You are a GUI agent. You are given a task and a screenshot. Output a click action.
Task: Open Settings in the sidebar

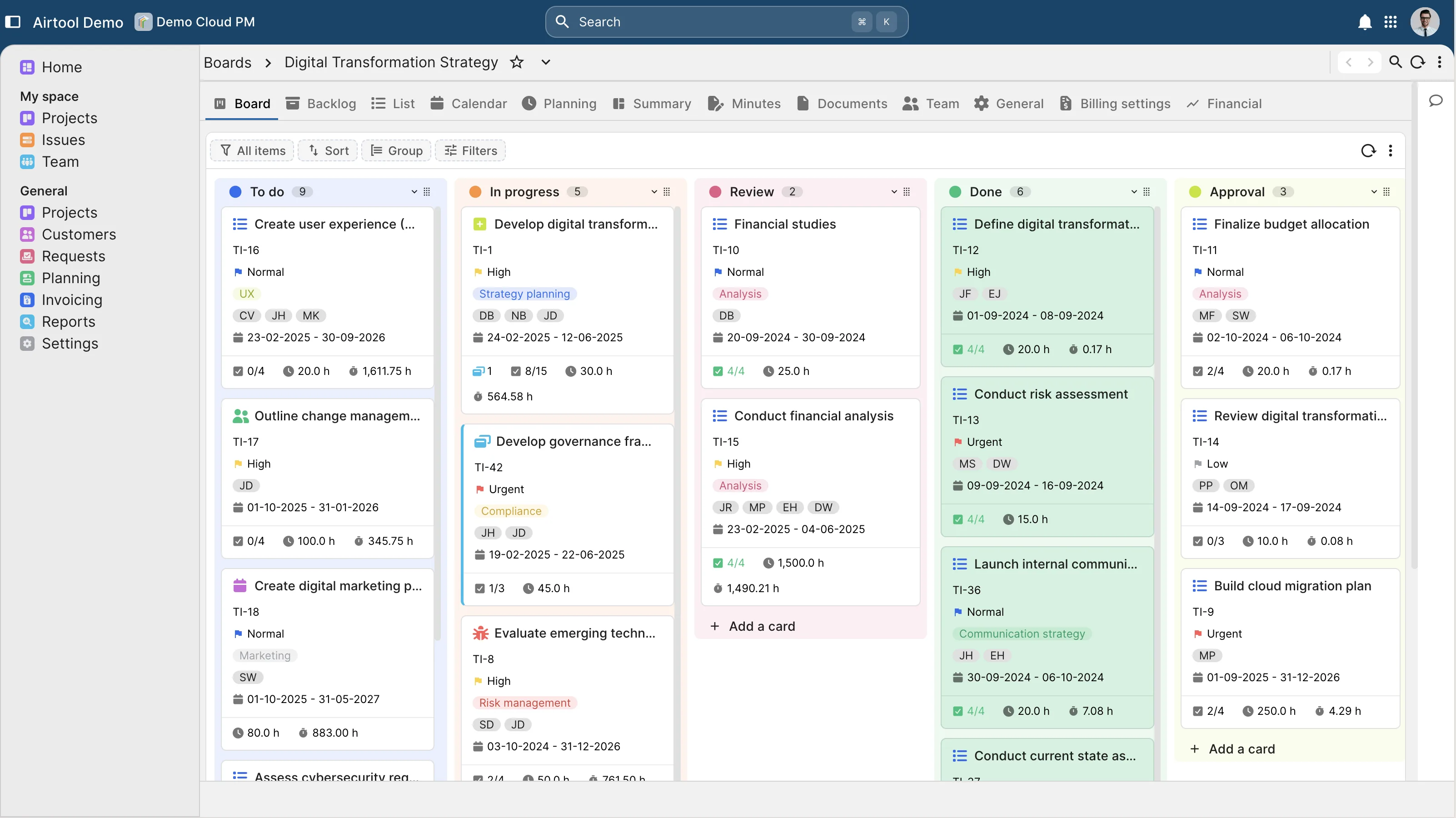click(59, 343)
